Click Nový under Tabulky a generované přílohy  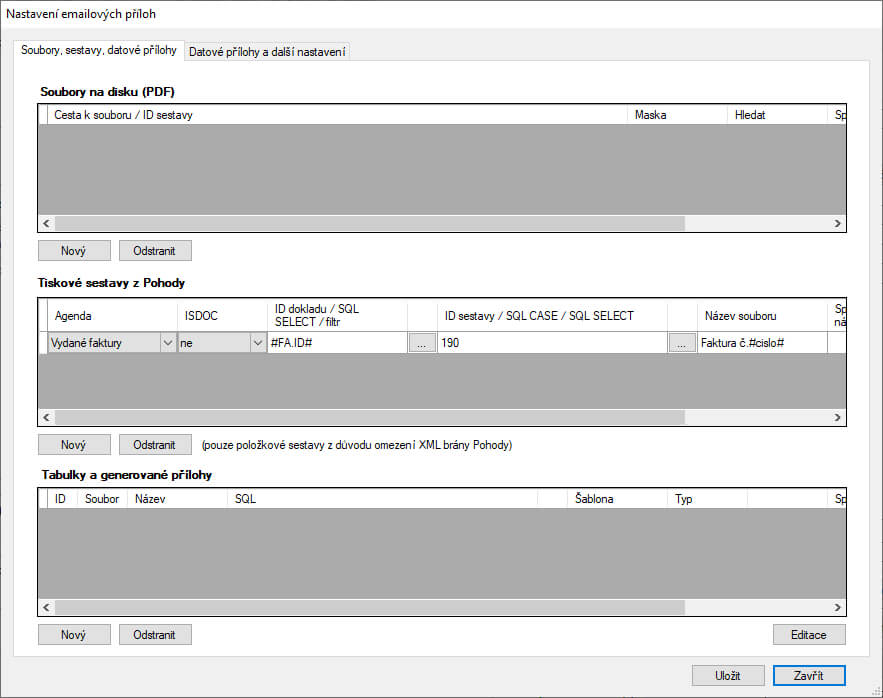pos(74,634)
